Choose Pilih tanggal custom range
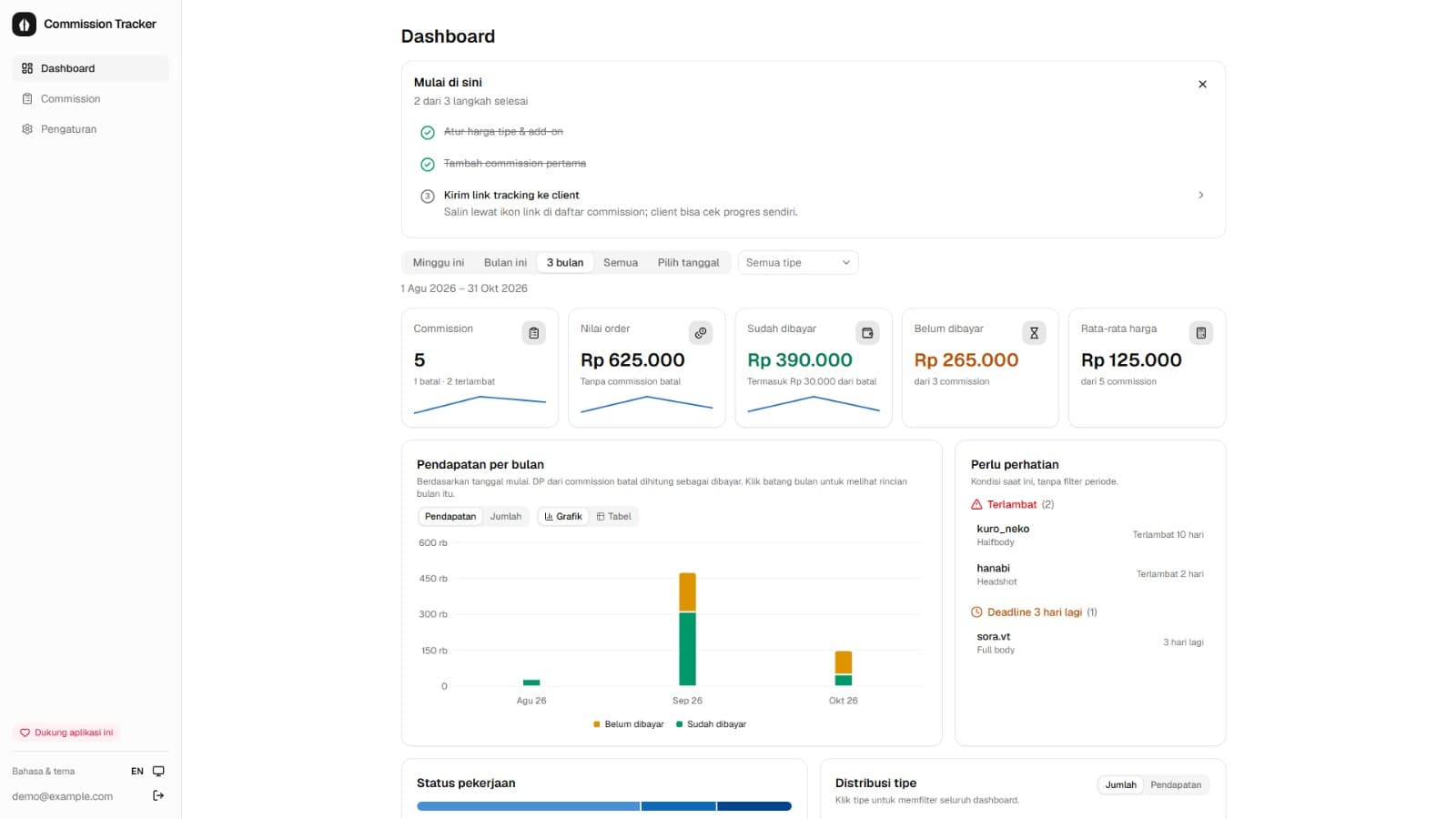 pyautogui.click(x=688, y=262)
